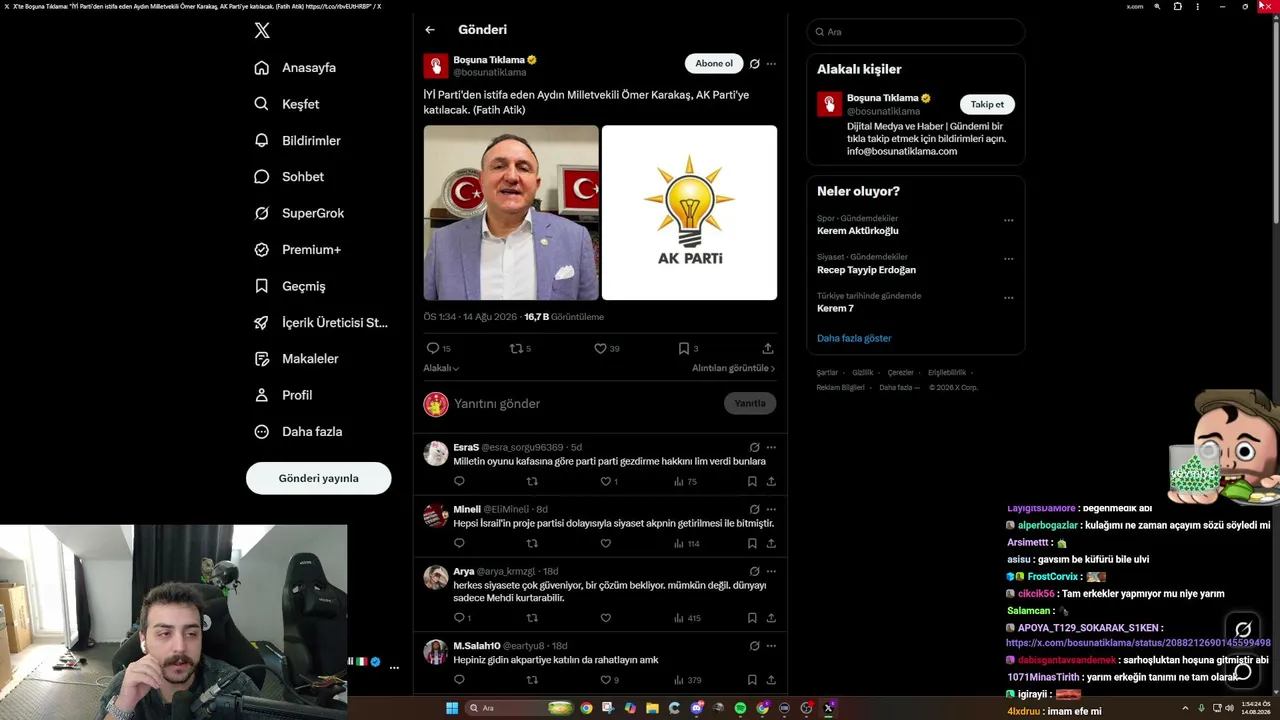The image size is (1280, 720).
Task: Open options for Kerem 7 trend
Action: point(1008,297)
